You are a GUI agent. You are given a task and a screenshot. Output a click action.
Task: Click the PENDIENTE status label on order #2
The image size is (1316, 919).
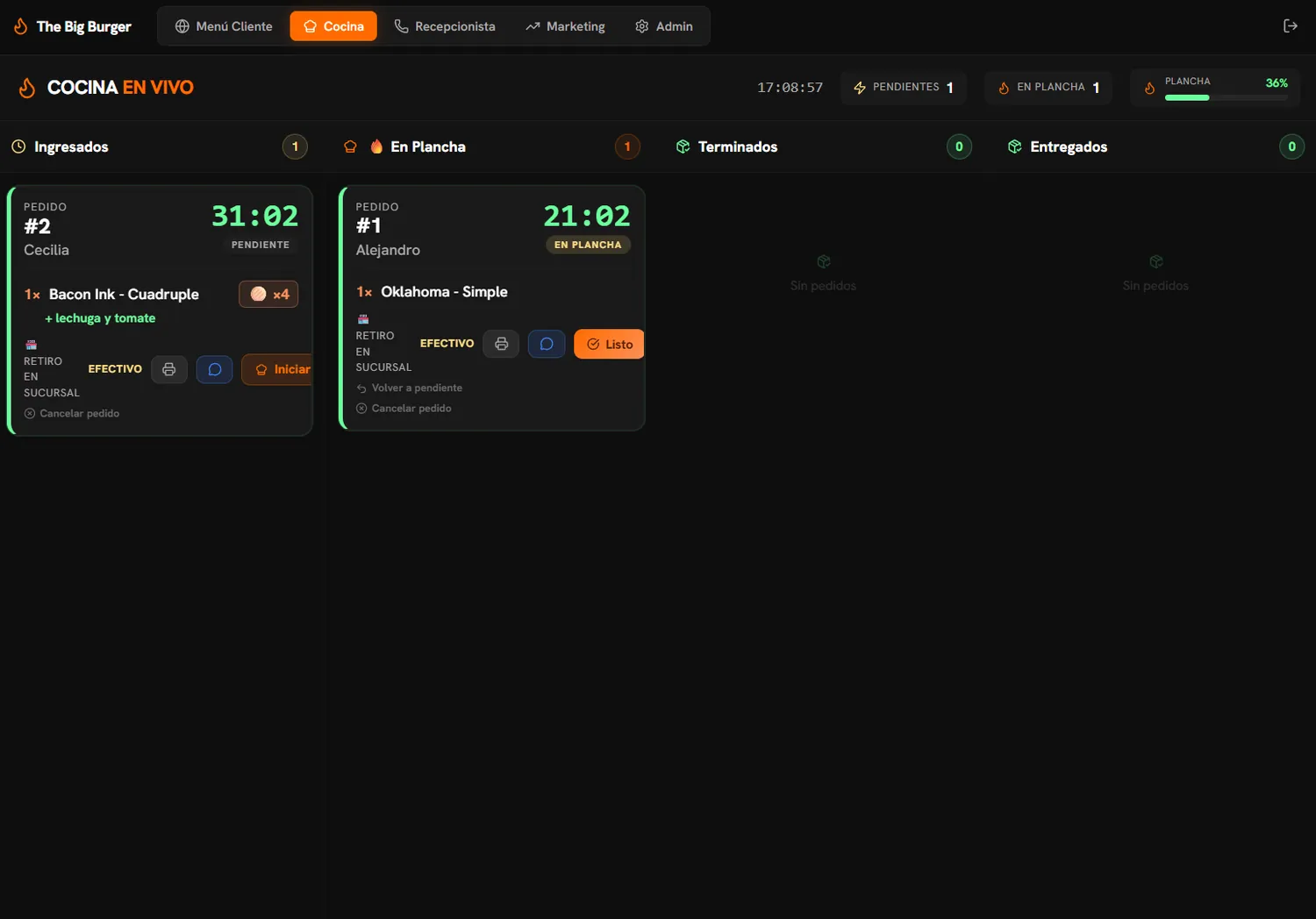[261, 245]
